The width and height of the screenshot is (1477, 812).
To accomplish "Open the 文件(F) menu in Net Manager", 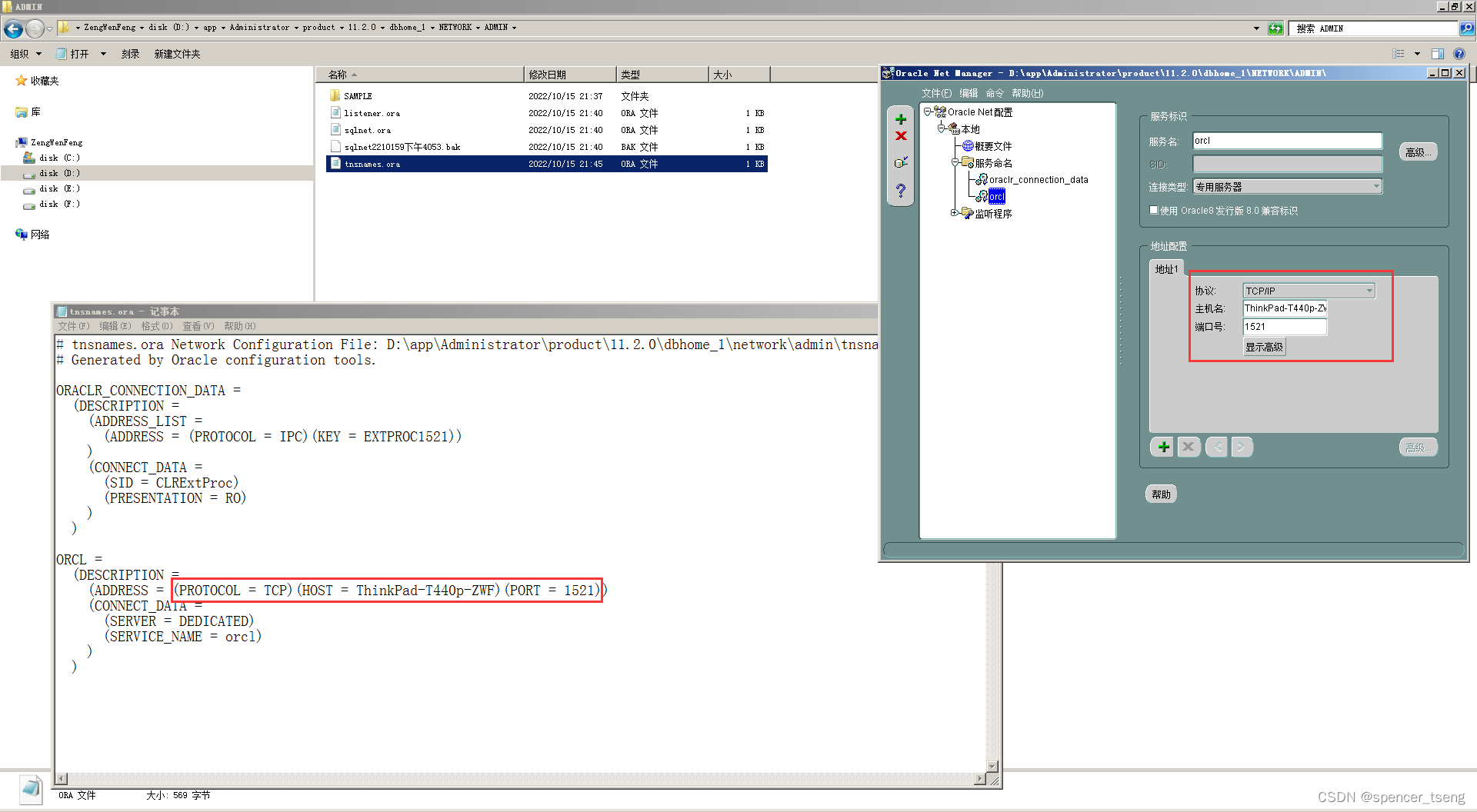I will tap(936, 93).
